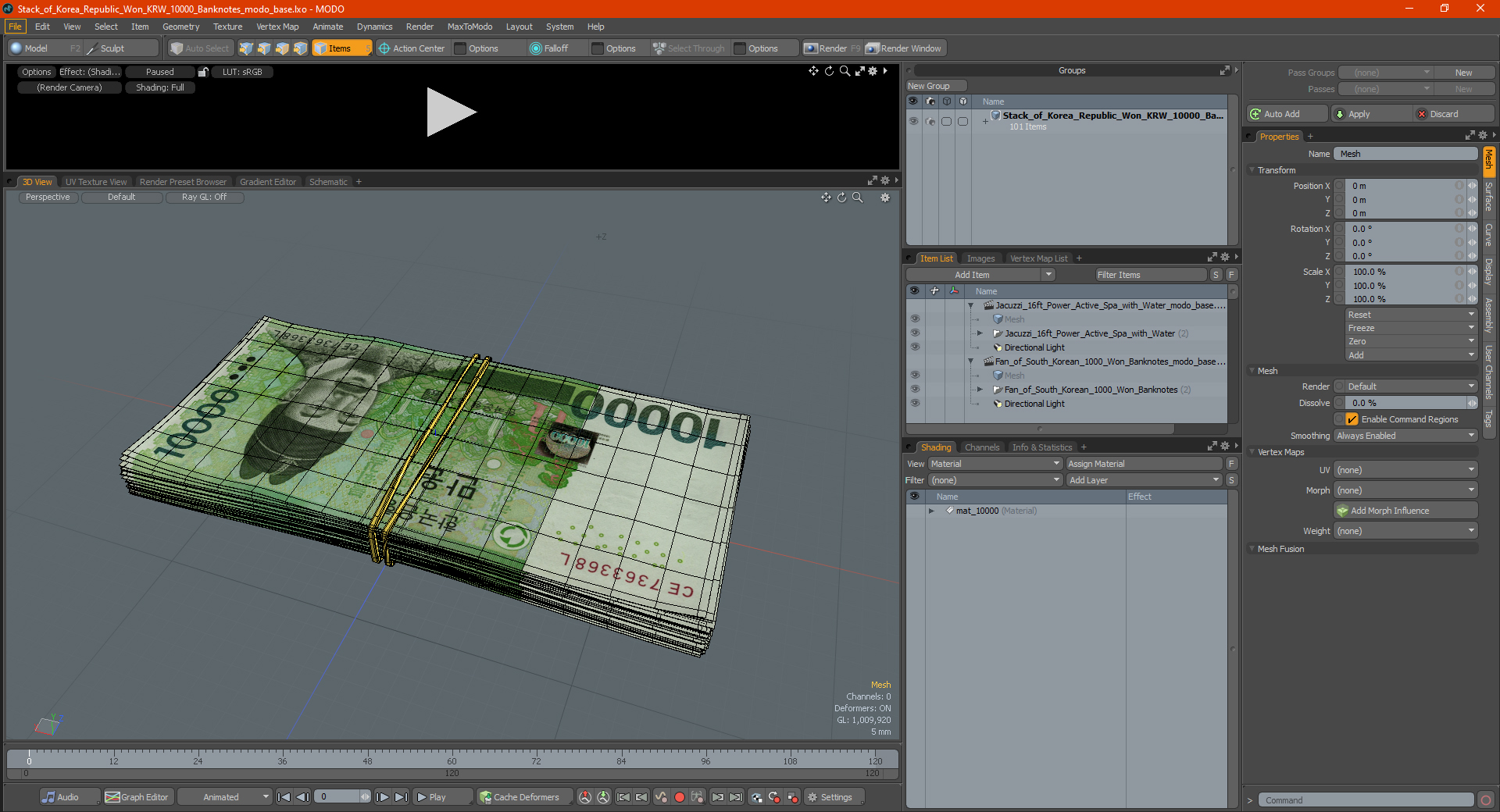
Task: Expand mat_10000 material row
Action: 931,511
